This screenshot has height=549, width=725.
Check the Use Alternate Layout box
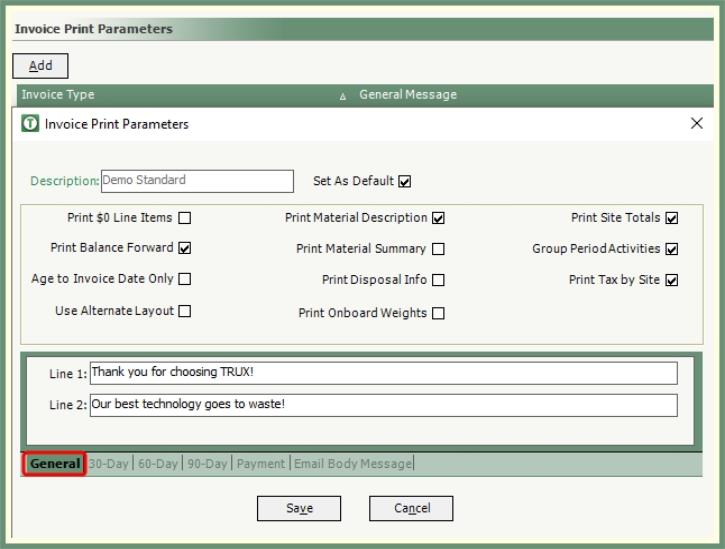(185, 311)
